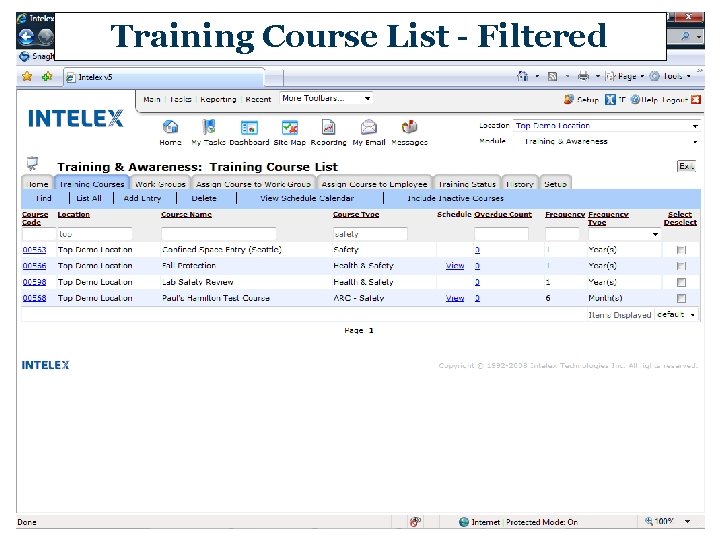The width and height of the screenshot is (720, 540).
Task: Sort by Course Name column header
Action: 186,214
